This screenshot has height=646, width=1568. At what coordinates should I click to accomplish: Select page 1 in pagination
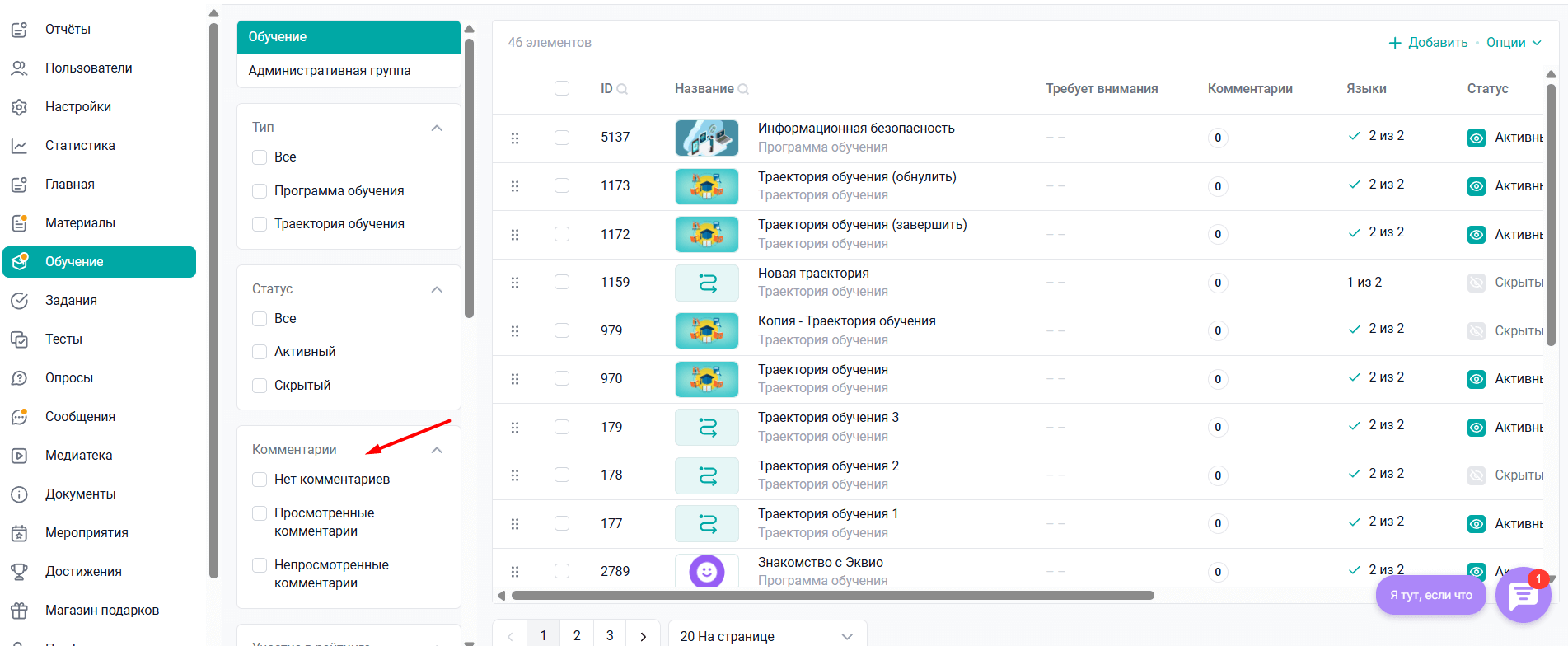543,636
